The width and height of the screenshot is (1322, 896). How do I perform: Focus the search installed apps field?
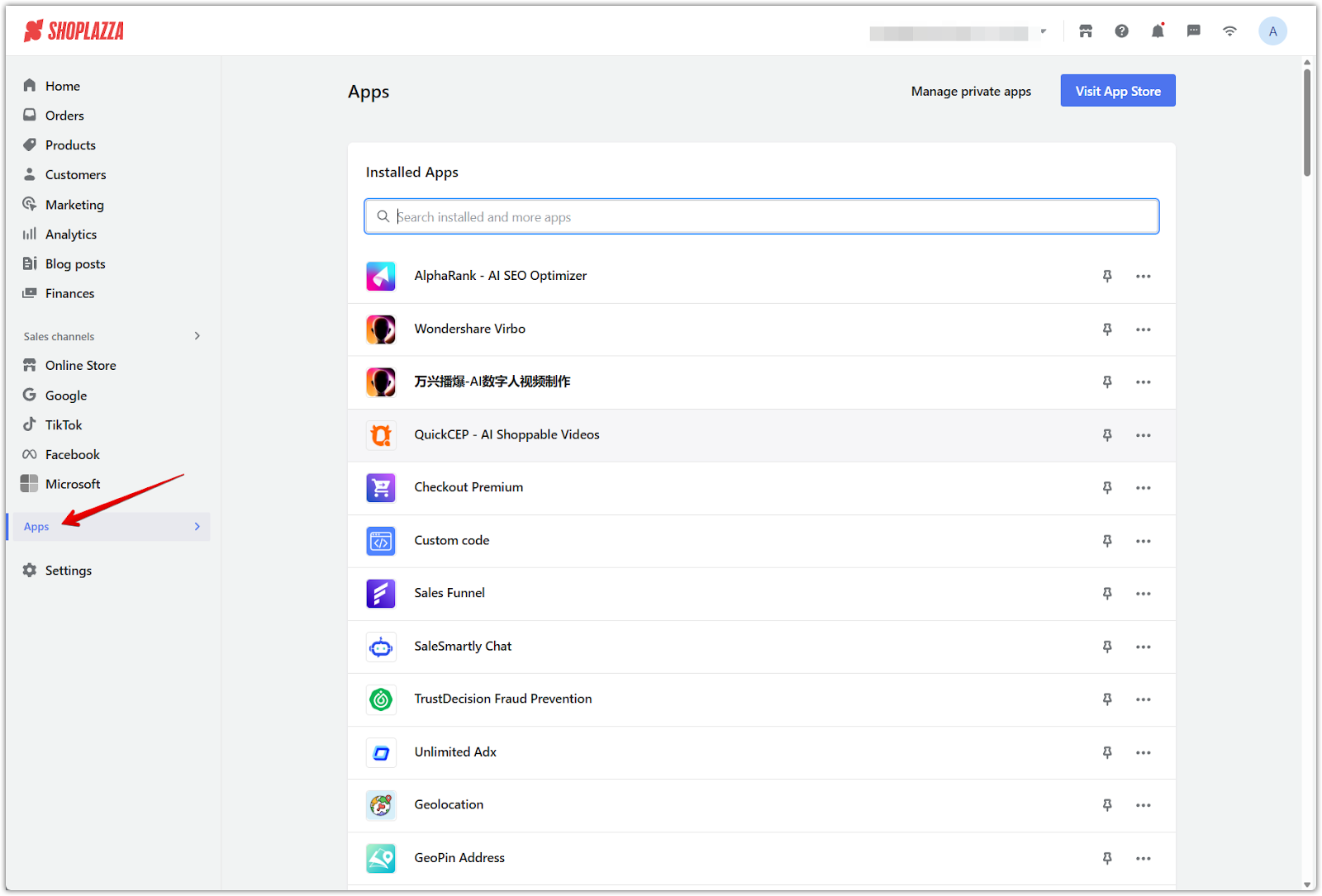point(762,216)
